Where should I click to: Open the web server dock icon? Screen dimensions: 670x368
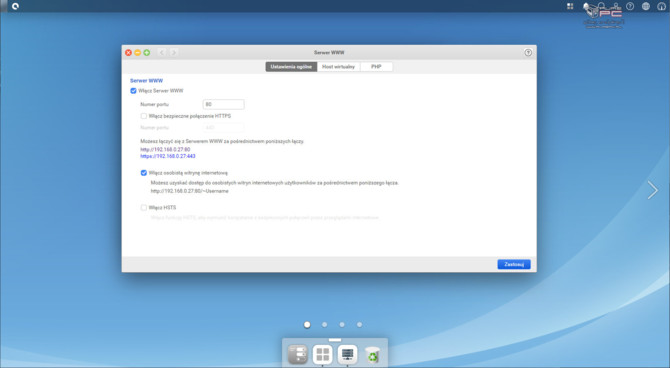click(x=347, y=354)
